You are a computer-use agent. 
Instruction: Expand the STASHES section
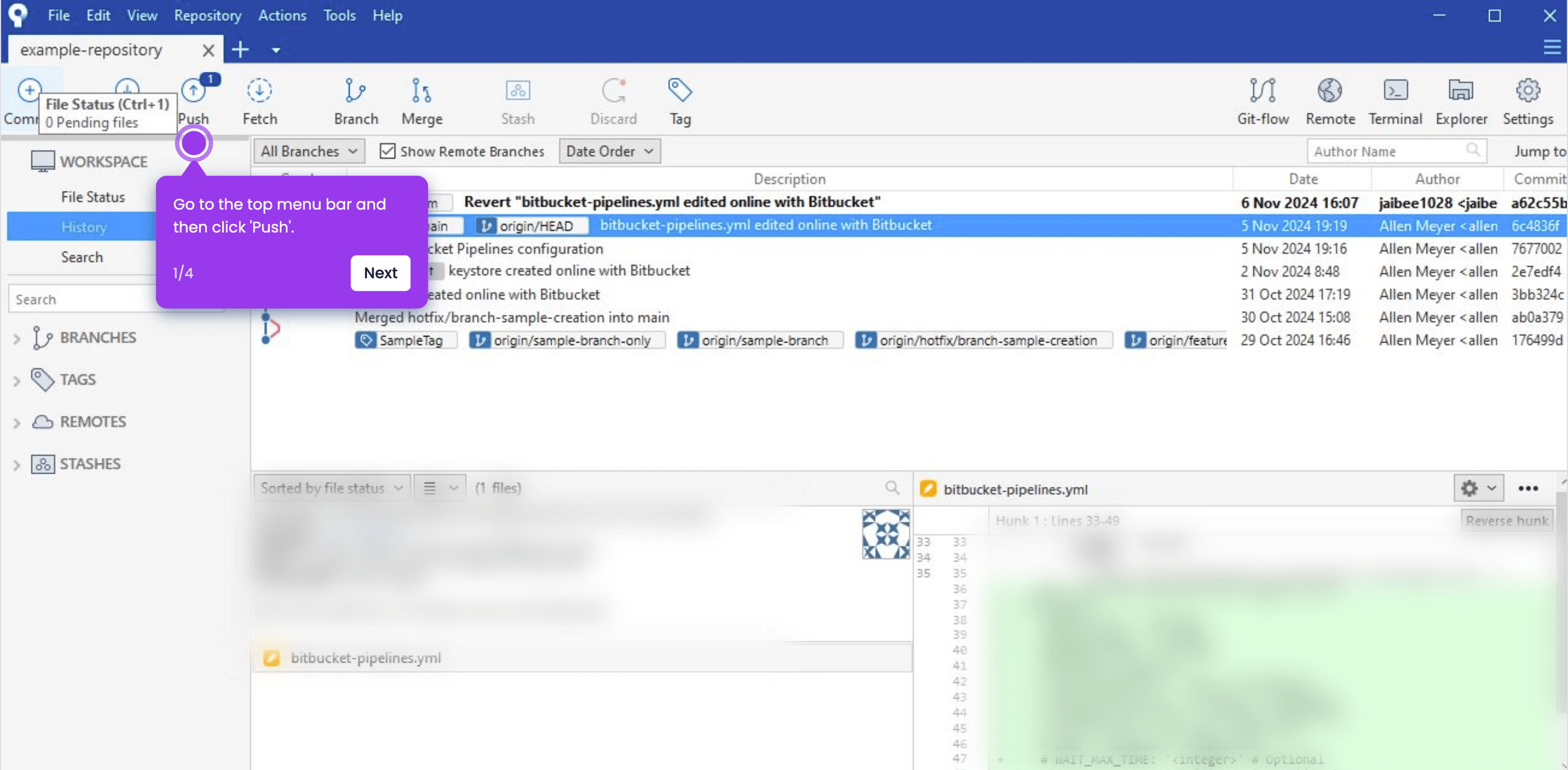[x=17, y=465]
